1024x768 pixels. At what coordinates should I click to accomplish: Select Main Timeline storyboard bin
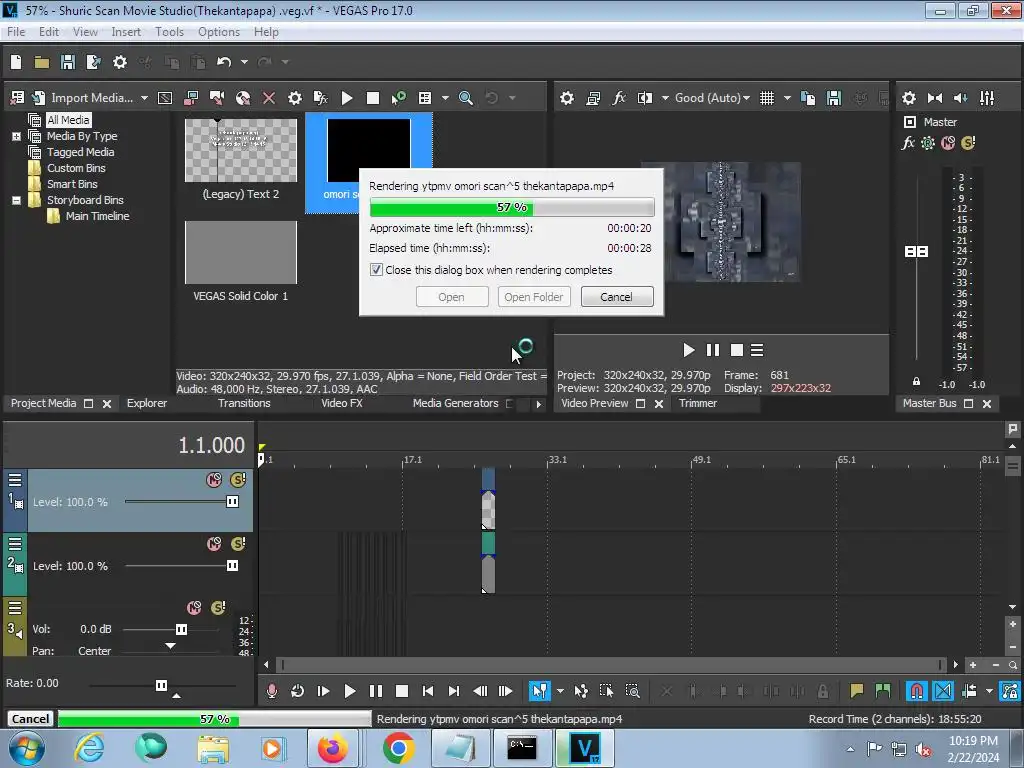97,216
